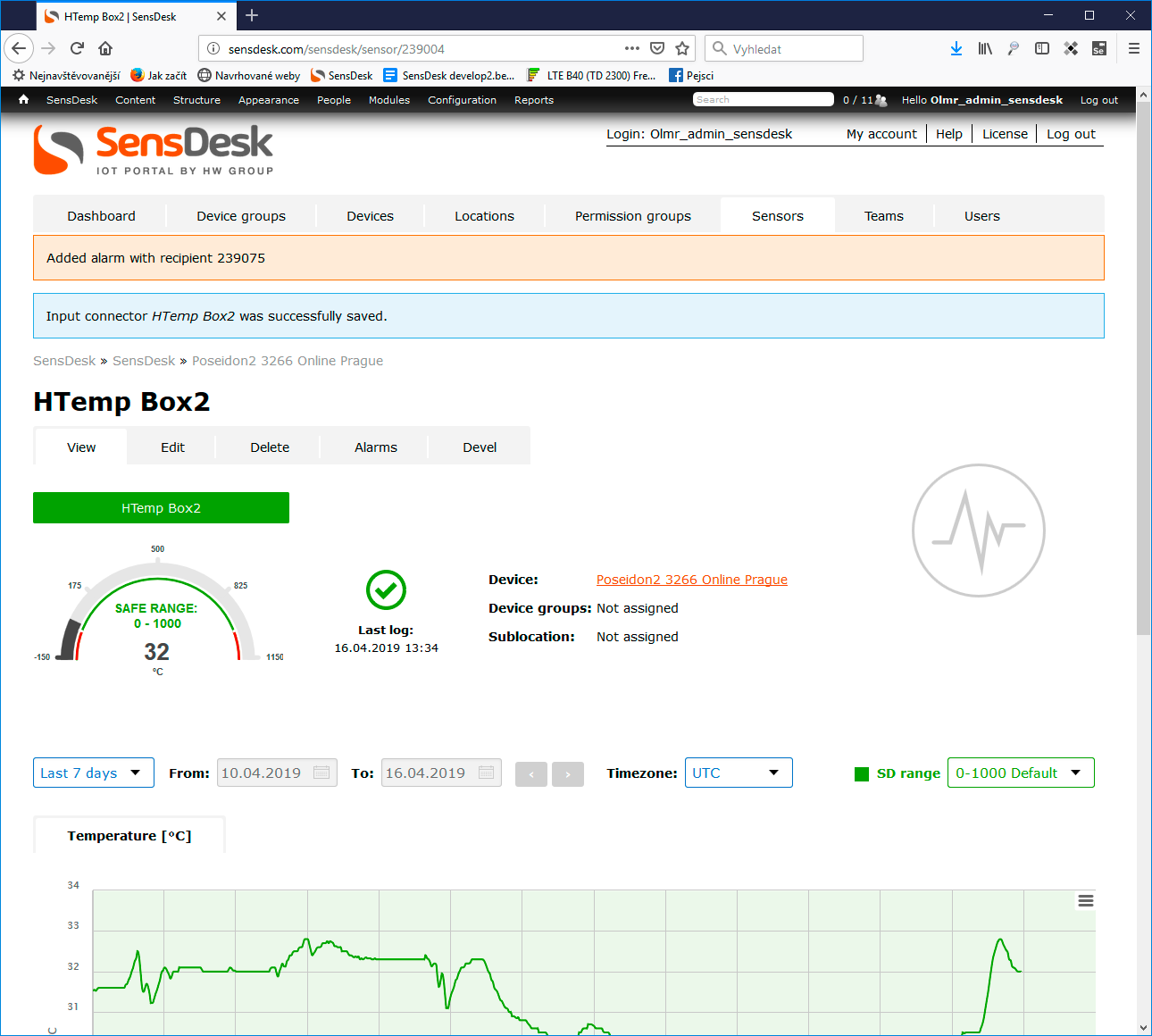Click the To date field 16.04.2019
The width and height of the screenshot is (1152, 1036).
tap(441, 773)
